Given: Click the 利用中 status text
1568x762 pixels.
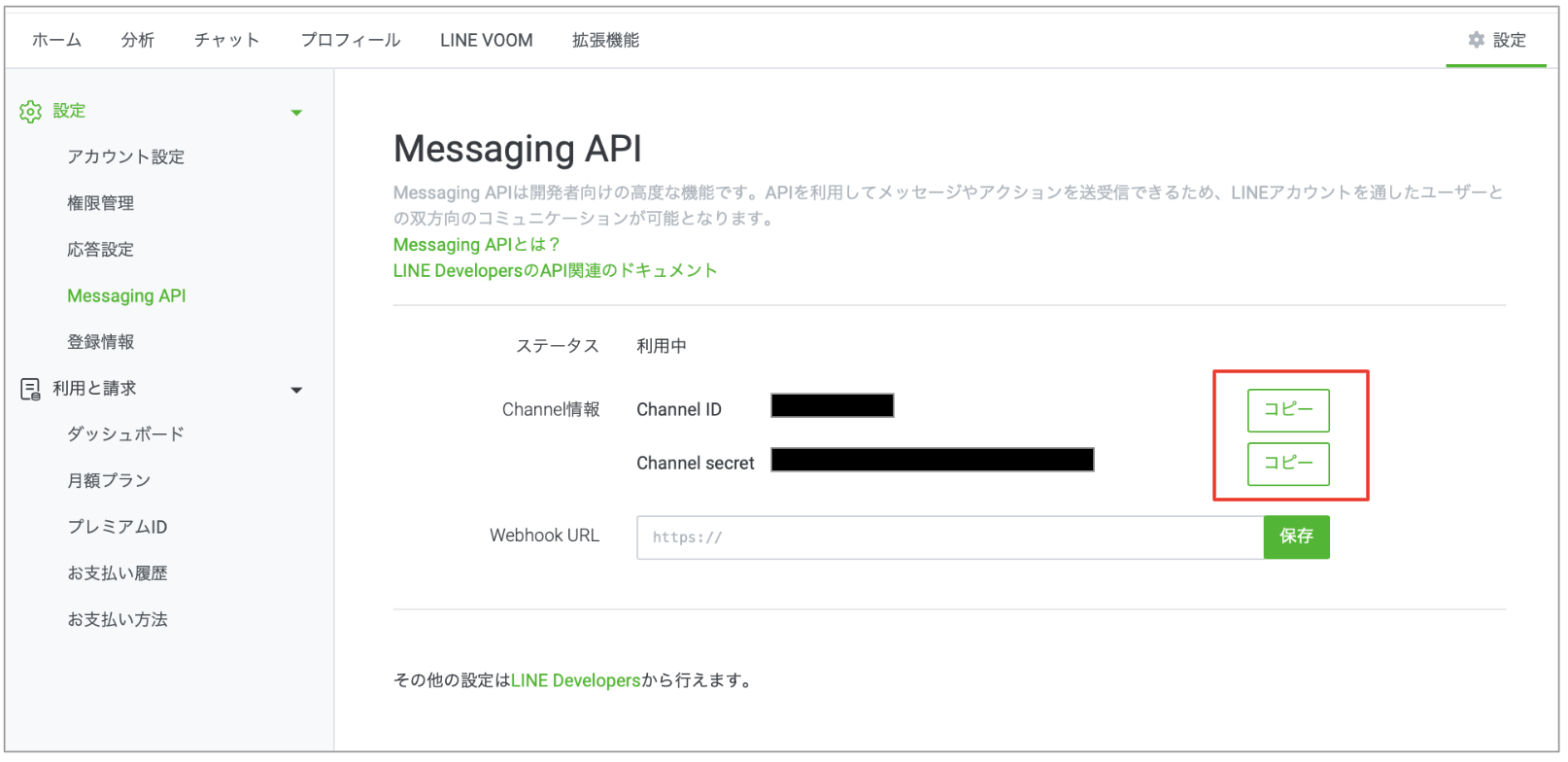Looking at the screenshot, I should [662, 346].
